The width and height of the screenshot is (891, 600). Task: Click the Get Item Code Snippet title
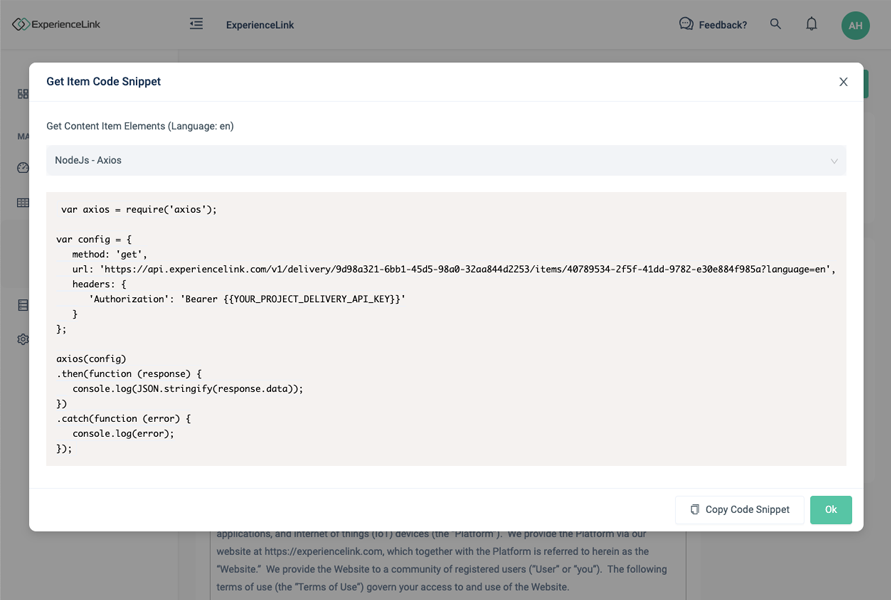pyautogui.click(x=103, y=82)
